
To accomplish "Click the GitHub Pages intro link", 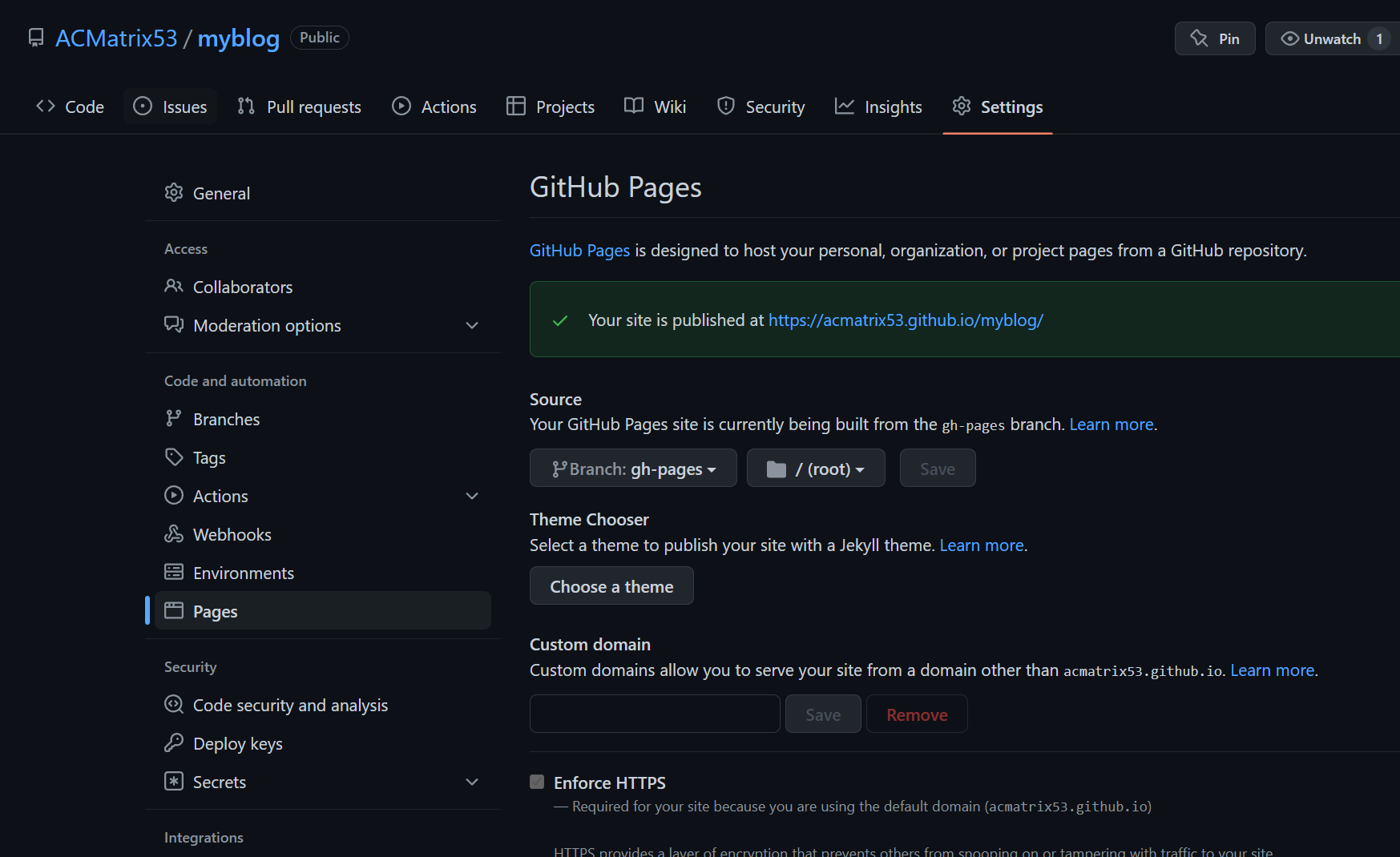I will pos(579,251).
